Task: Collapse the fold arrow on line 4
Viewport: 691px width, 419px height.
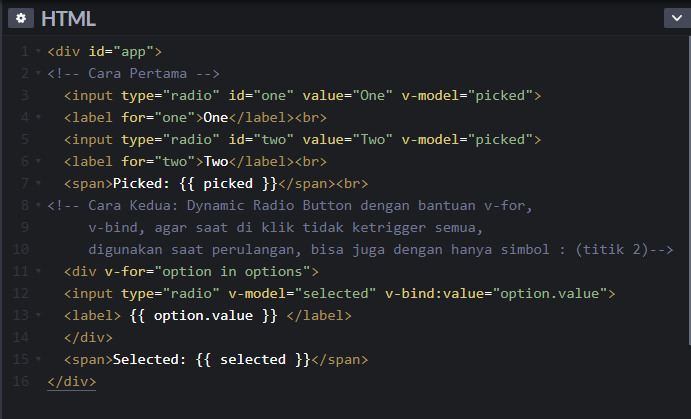Action: 38,118
